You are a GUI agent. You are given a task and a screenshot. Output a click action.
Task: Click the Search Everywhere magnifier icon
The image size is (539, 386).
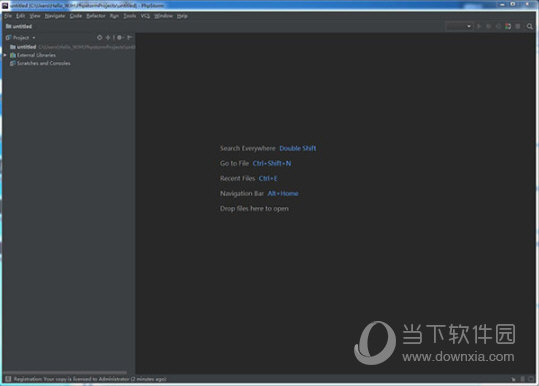coord(530,26)
